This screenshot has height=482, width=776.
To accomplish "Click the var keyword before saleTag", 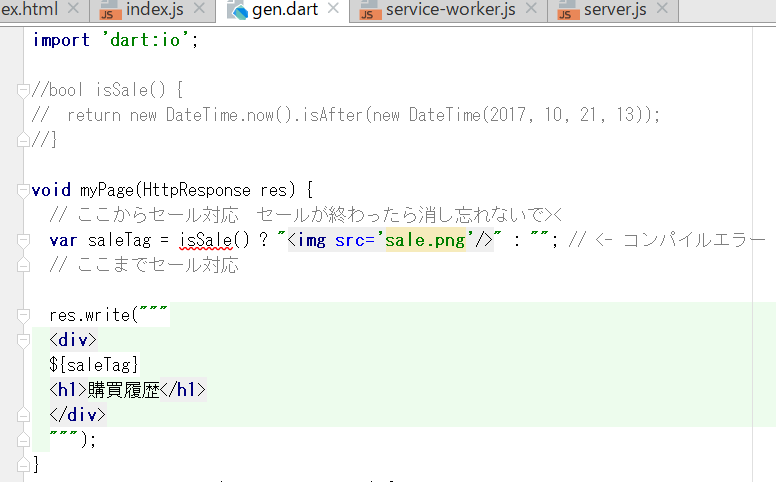I will [63, 240].
